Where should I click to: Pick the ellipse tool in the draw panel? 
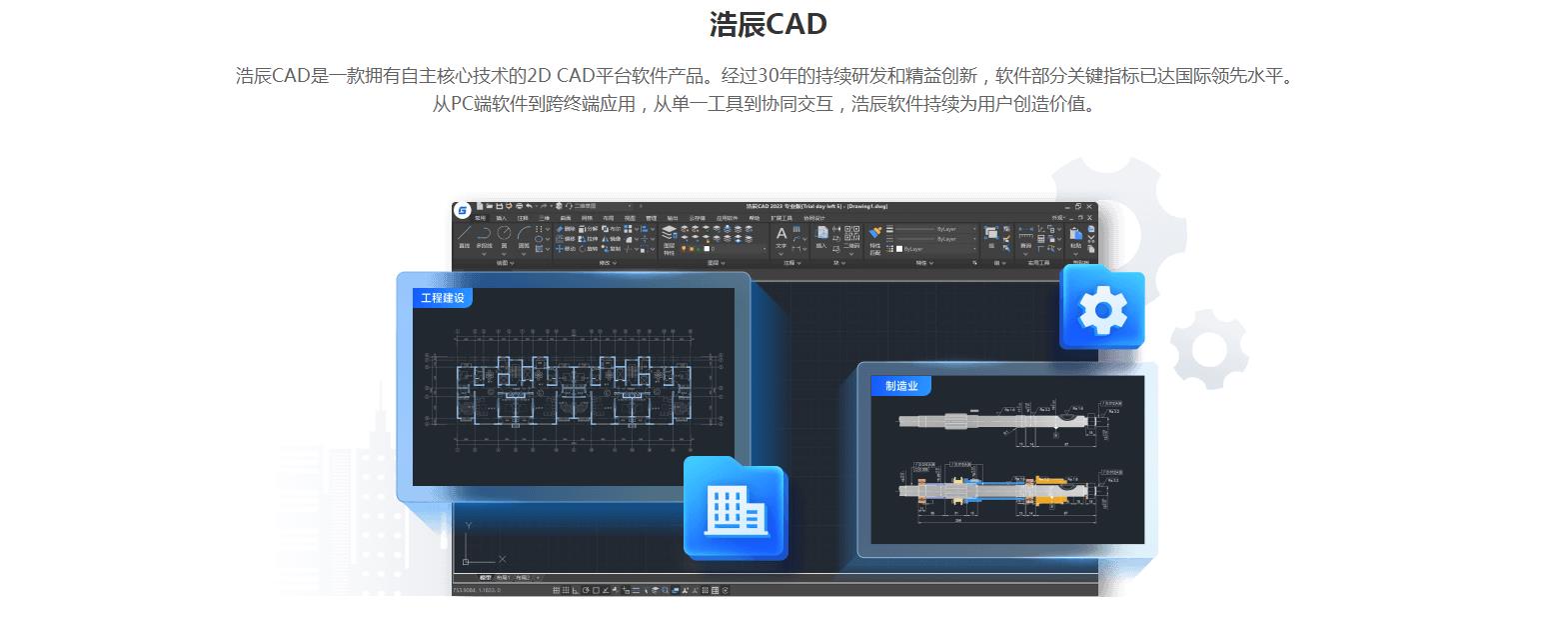[540, 239]
